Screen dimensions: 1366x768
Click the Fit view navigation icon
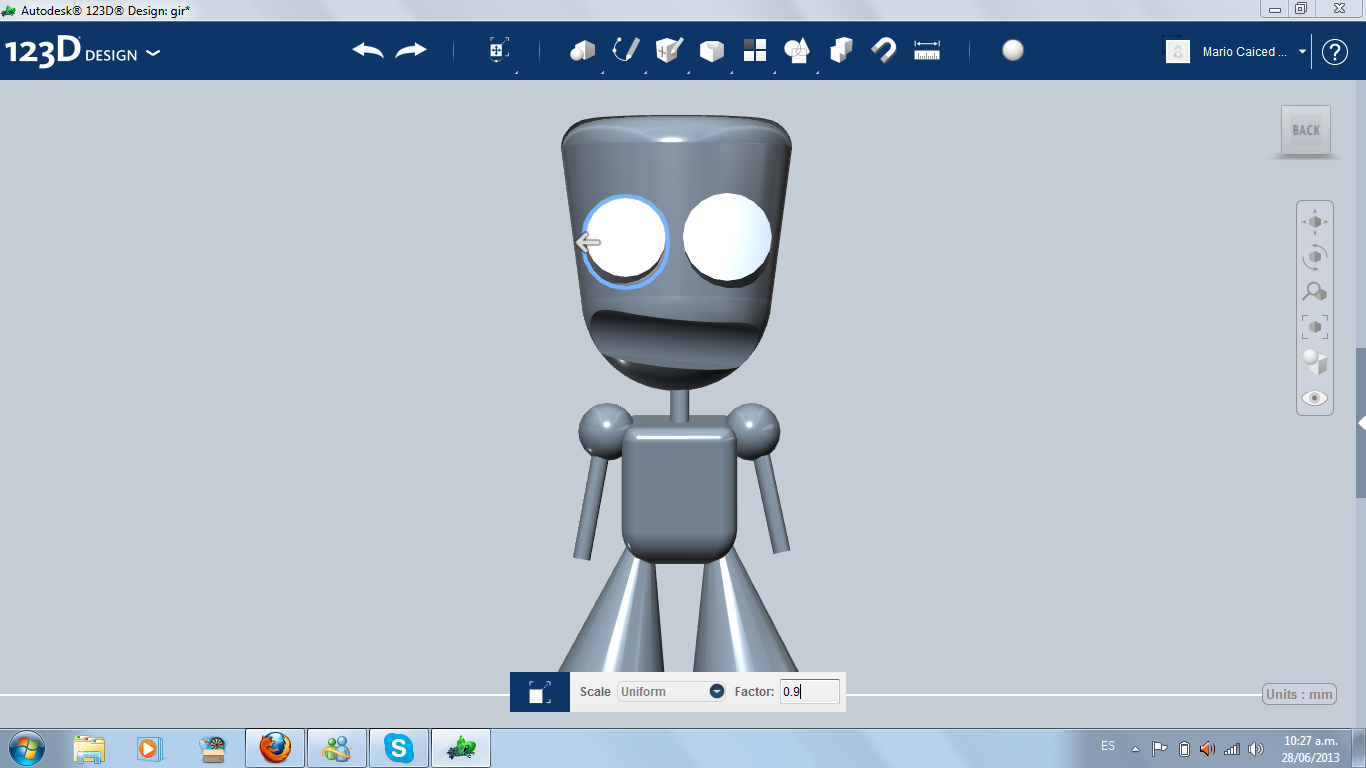(x=1314, y=326)
